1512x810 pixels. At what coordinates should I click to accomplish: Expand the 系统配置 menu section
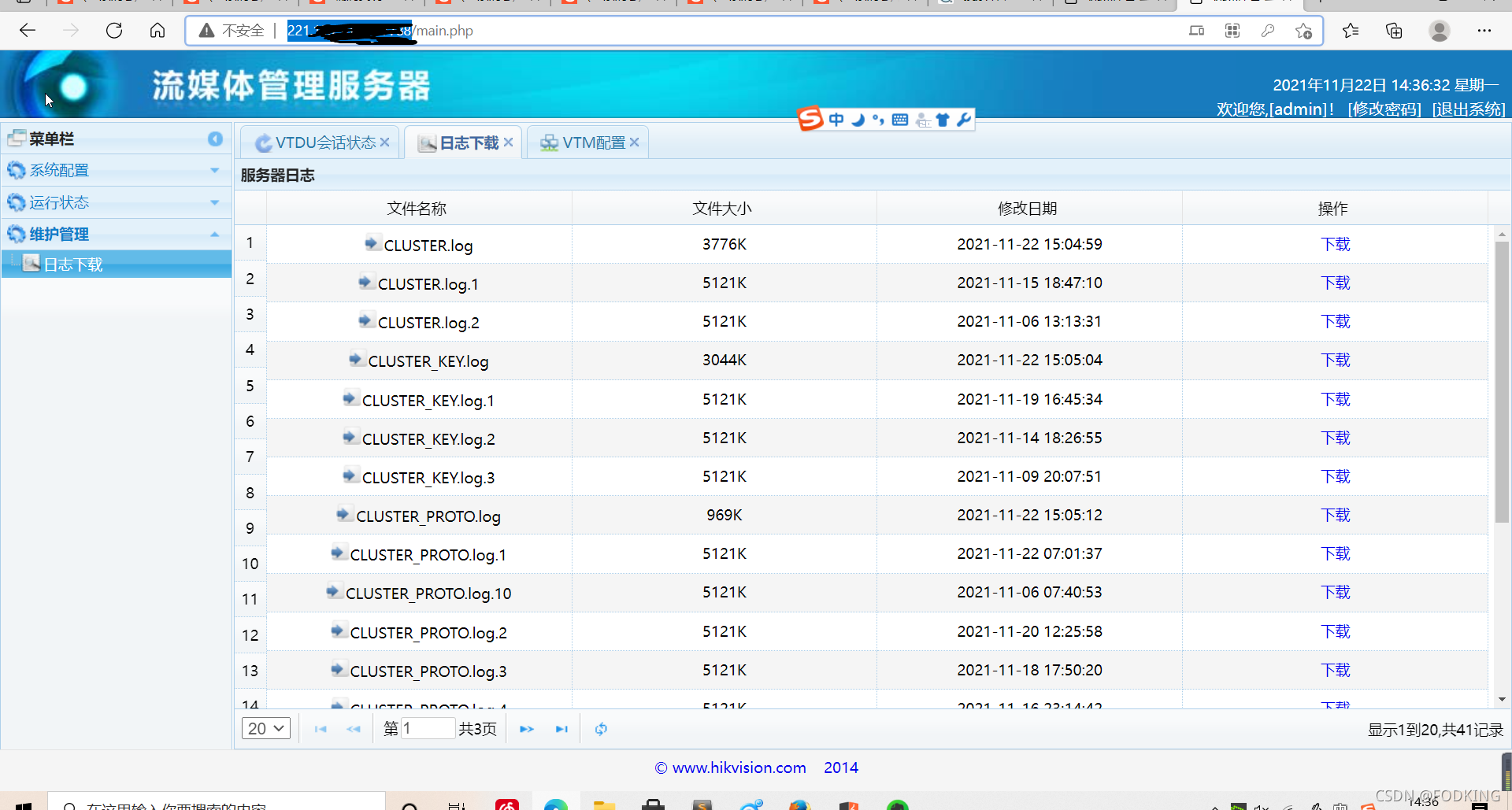115,170
